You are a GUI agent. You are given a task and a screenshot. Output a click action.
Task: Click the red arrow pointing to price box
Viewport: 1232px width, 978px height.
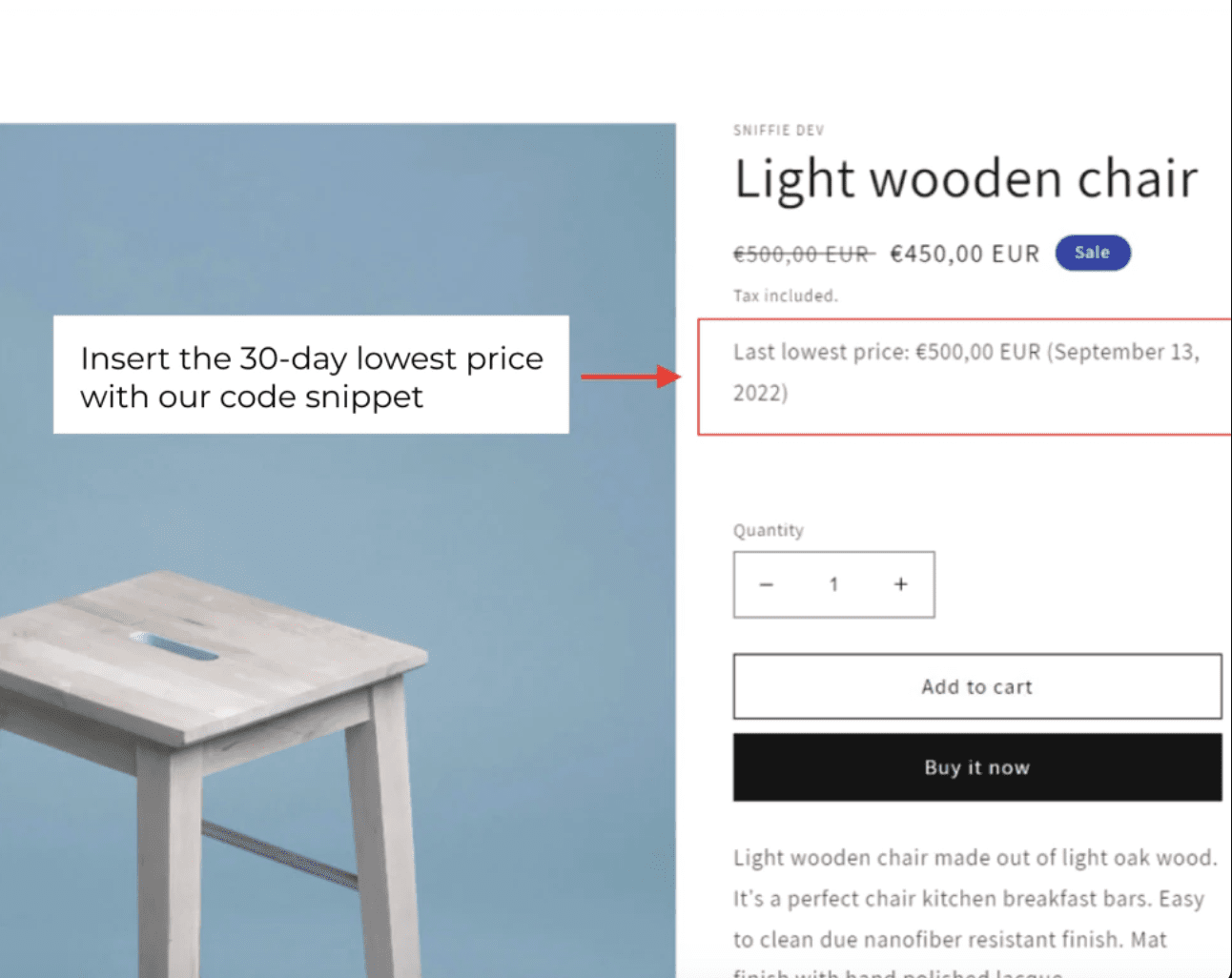629,375
